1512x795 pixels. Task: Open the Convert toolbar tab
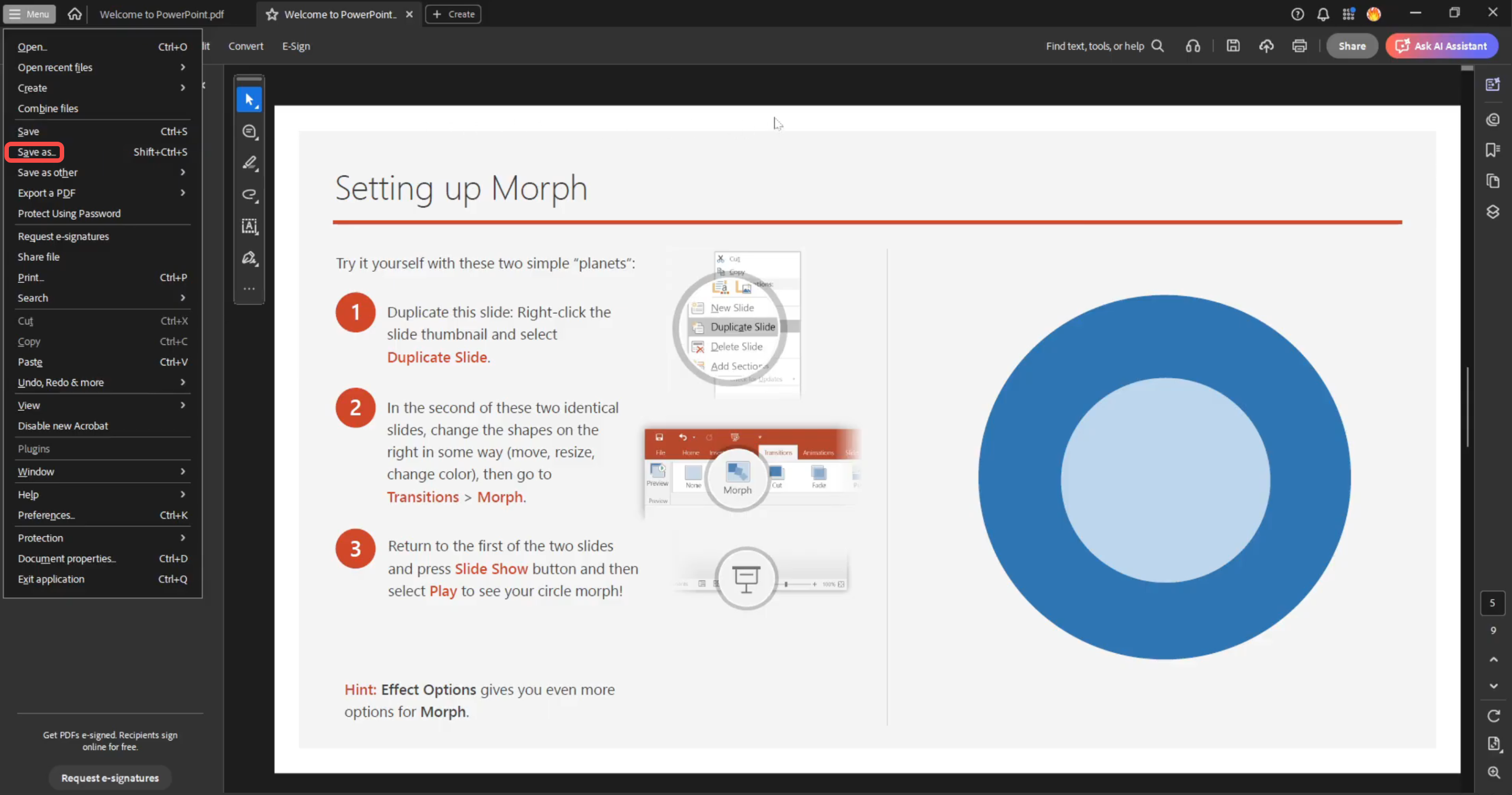click(x=246, y=47)
